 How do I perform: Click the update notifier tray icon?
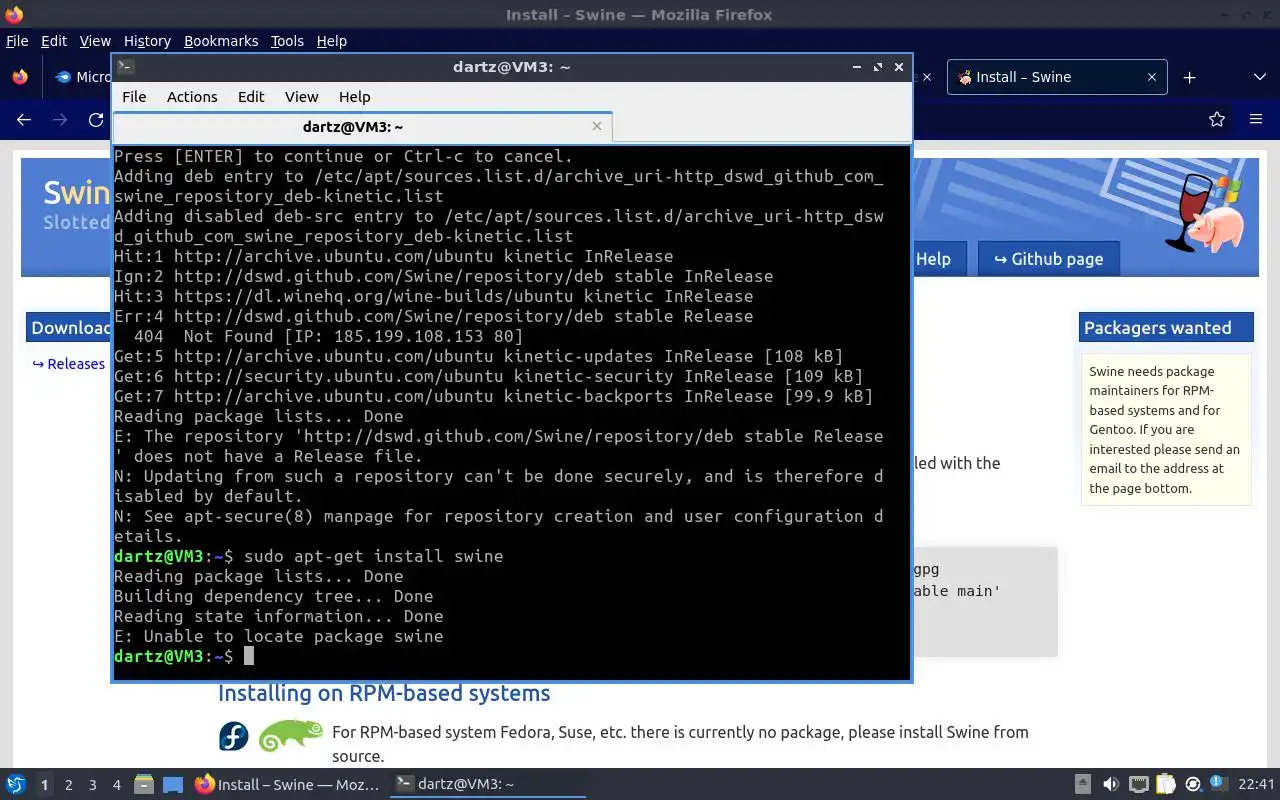pos(1192,785)
